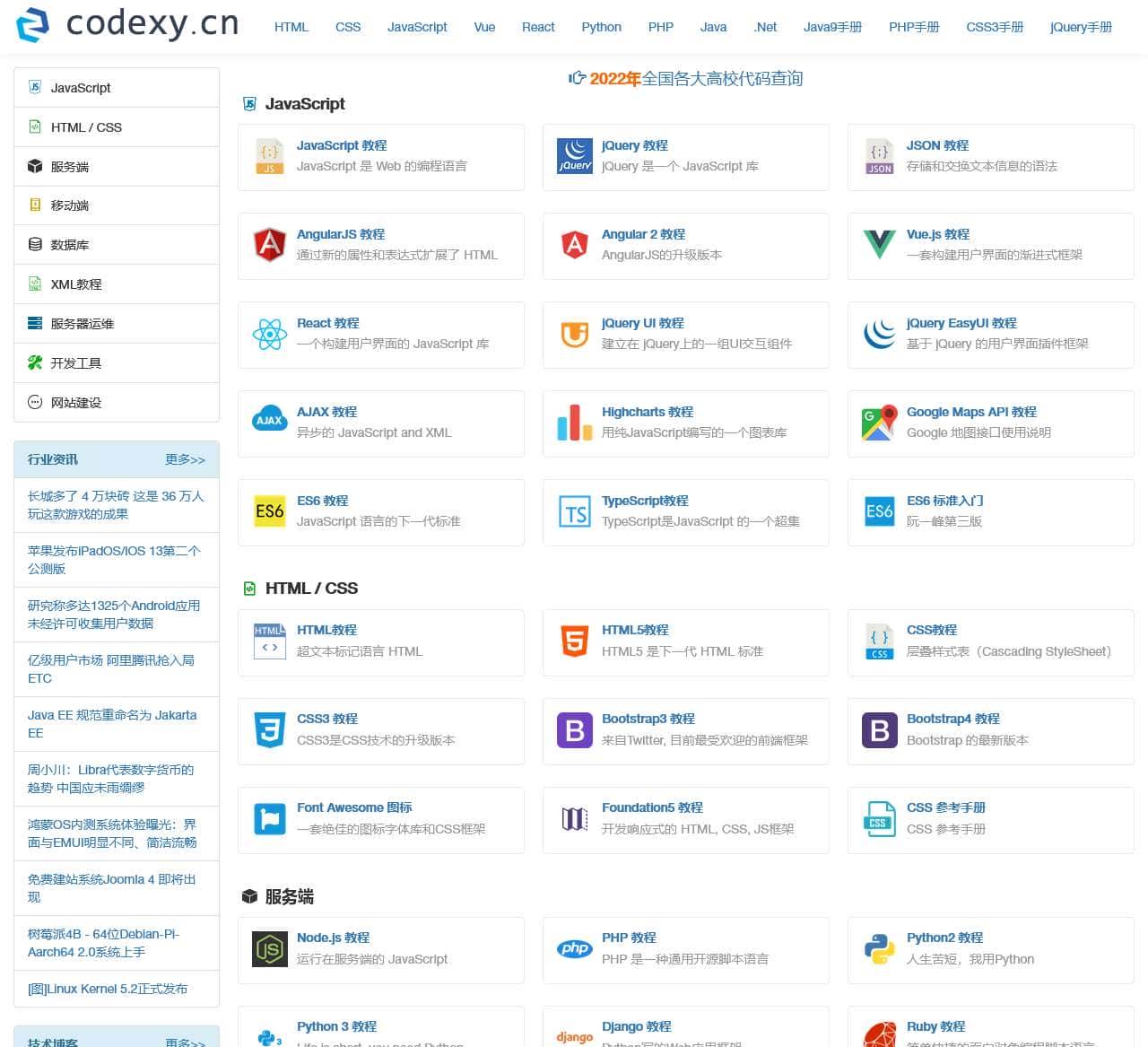The width and height of the screenshot is (1148, 1047).
Task: Select the JSON 教程 file icon
Action: click(x=879, y=156)
